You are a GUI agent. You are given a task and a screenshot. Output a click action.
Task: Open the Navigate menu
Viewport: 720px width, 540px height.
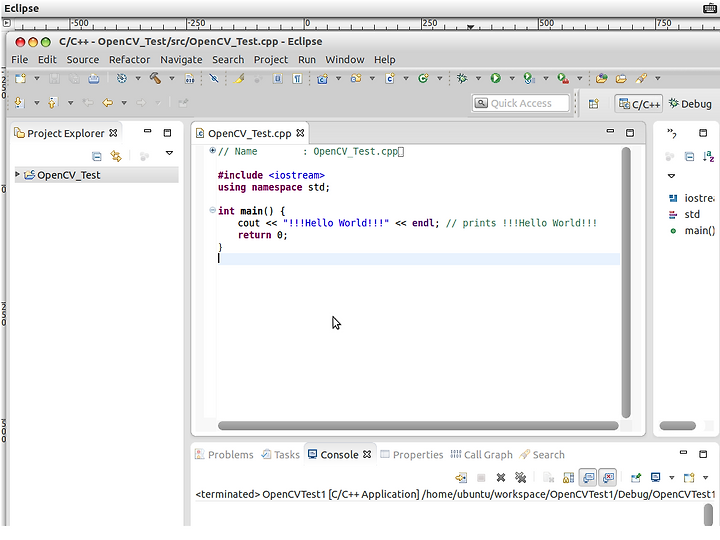coord(181,60)
